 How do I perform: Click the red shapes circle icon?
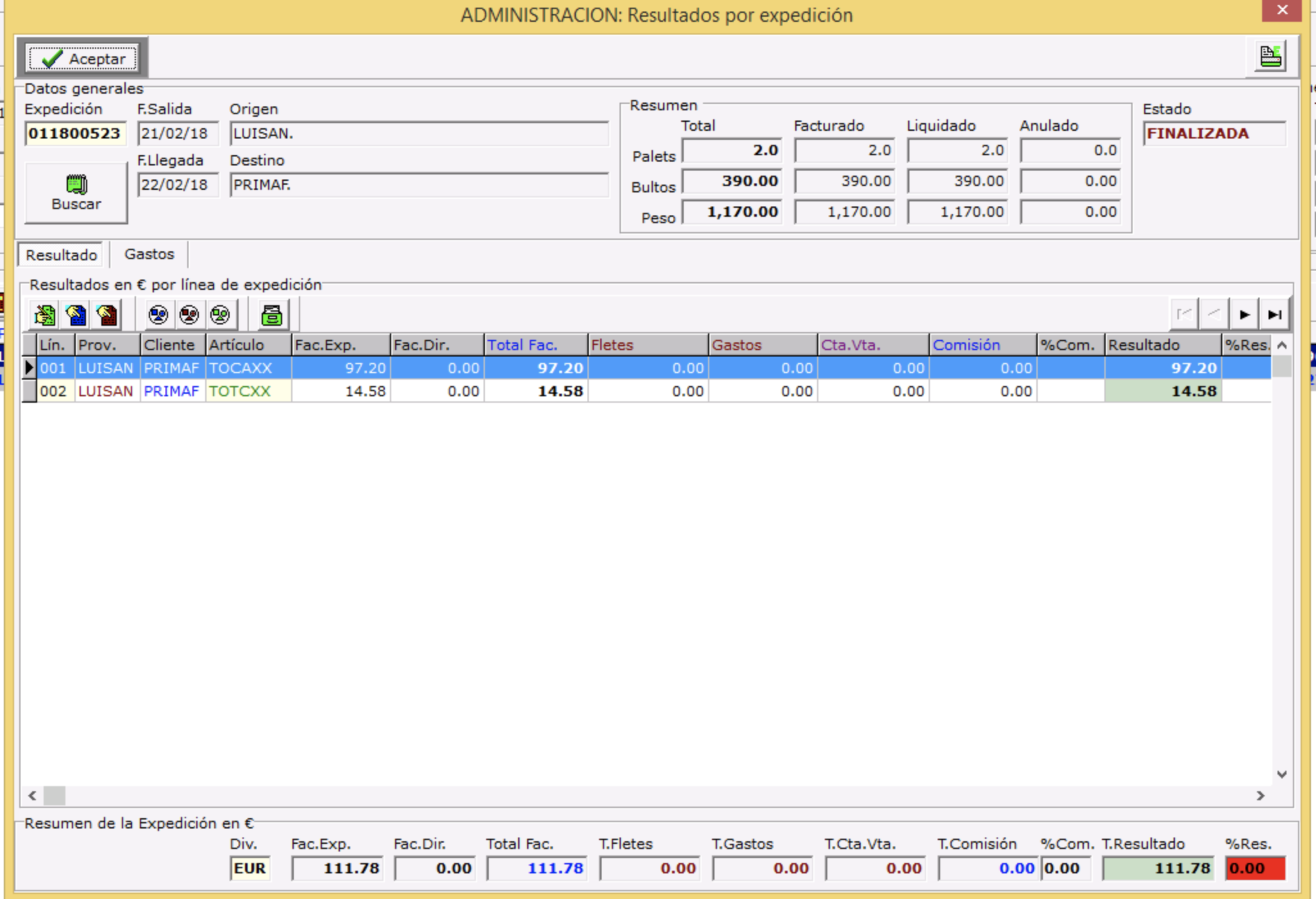coord(189,315)
